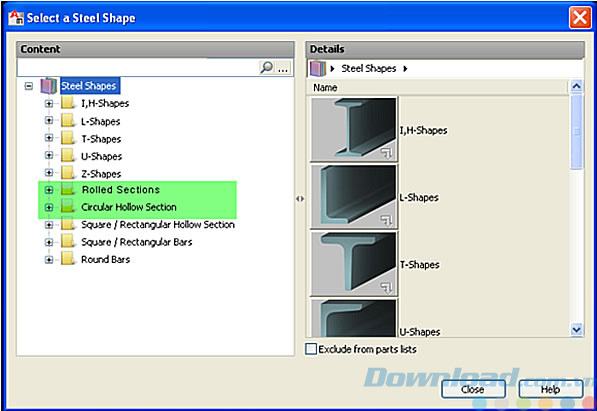Expand the L-Shapes tree node
This screenshot has width=597, height=411.
pos(49,120)
